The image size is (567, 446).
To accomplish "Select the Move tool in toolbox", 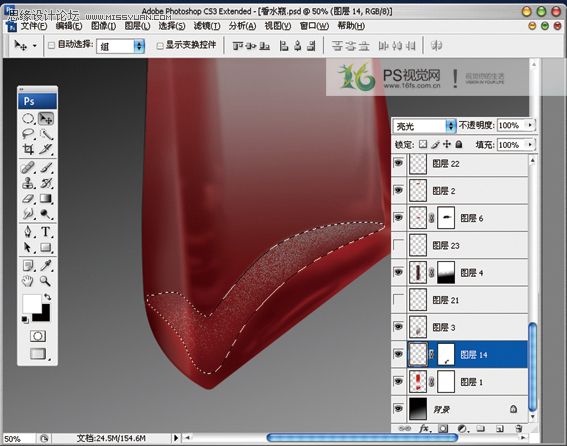I will tap(46, 119).
